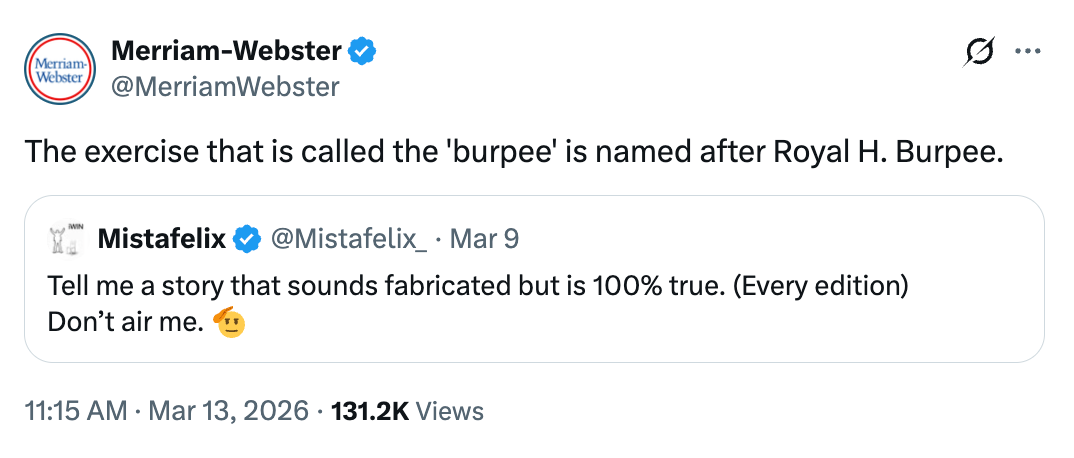This screenshot has width=1074, height=458.
Task: Click Merriam-Webster's blue verified badge
Action: (x=361, y=50)
